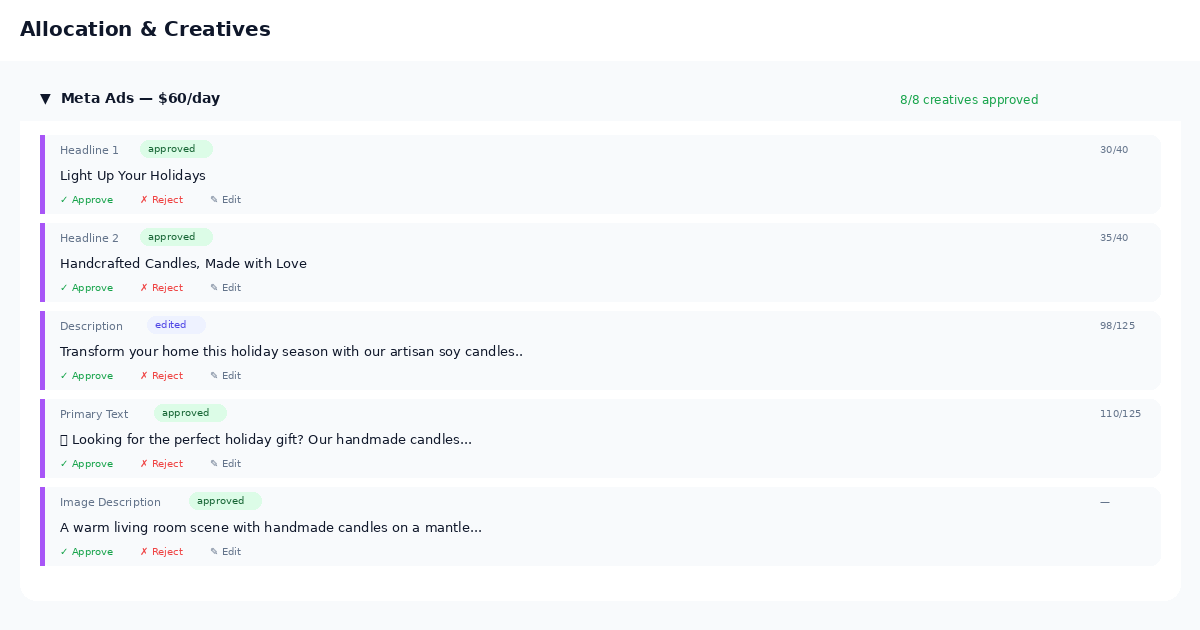Edit the Primary Text creative
The width and height of the screenshot is (1200, 630).
[x=225, y=464]
